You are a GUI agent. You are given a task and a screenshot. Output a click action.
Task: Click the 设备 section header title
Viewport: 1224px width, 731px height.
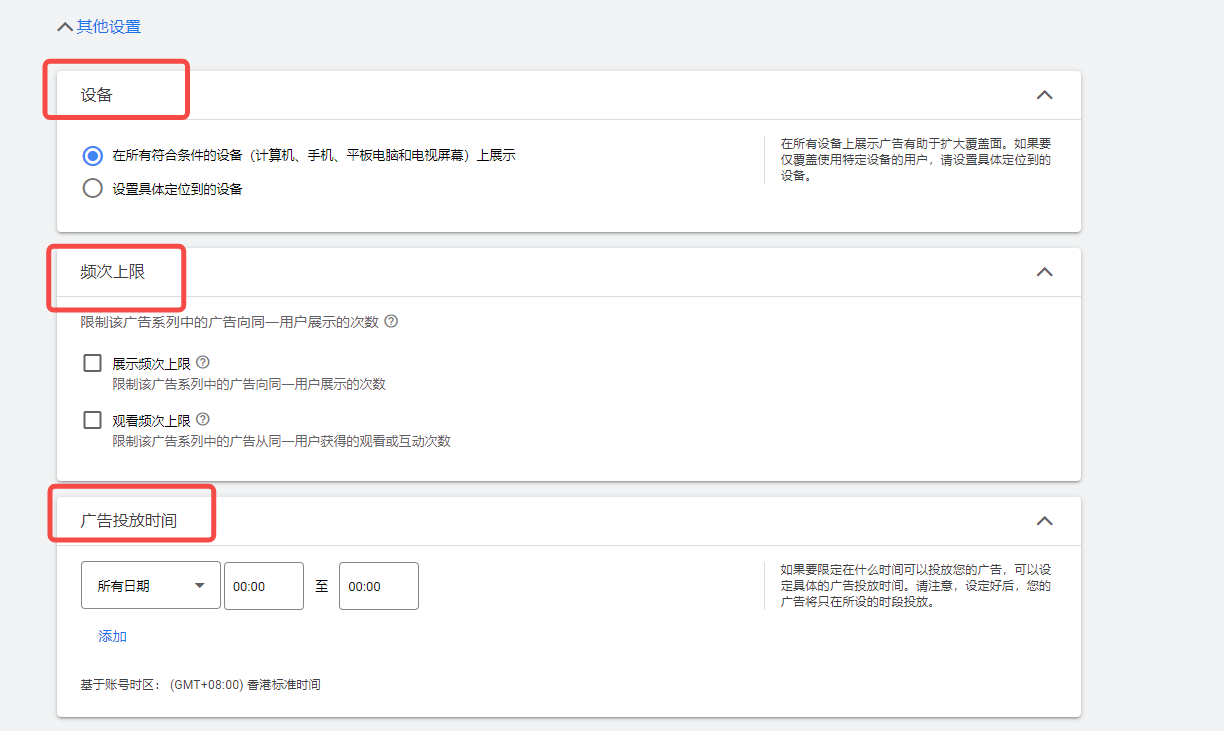pyautogui.click(x=97, y=95)
